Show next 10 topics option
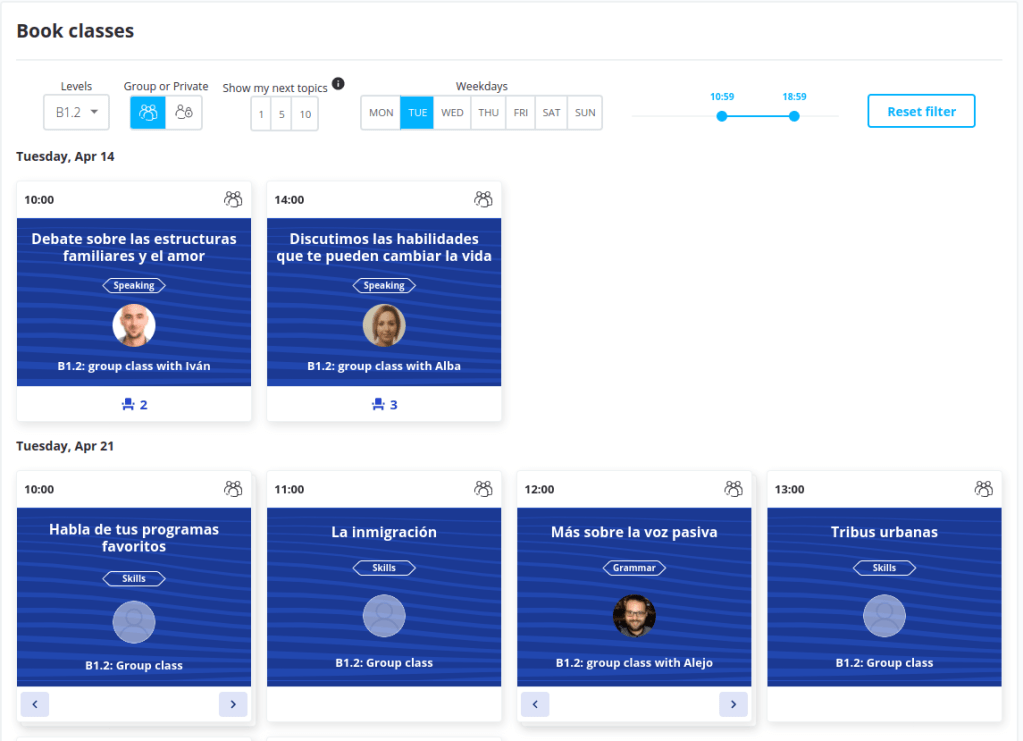Screen dimensions: 1023x741 pyautogui.click(x=305, y=115)
